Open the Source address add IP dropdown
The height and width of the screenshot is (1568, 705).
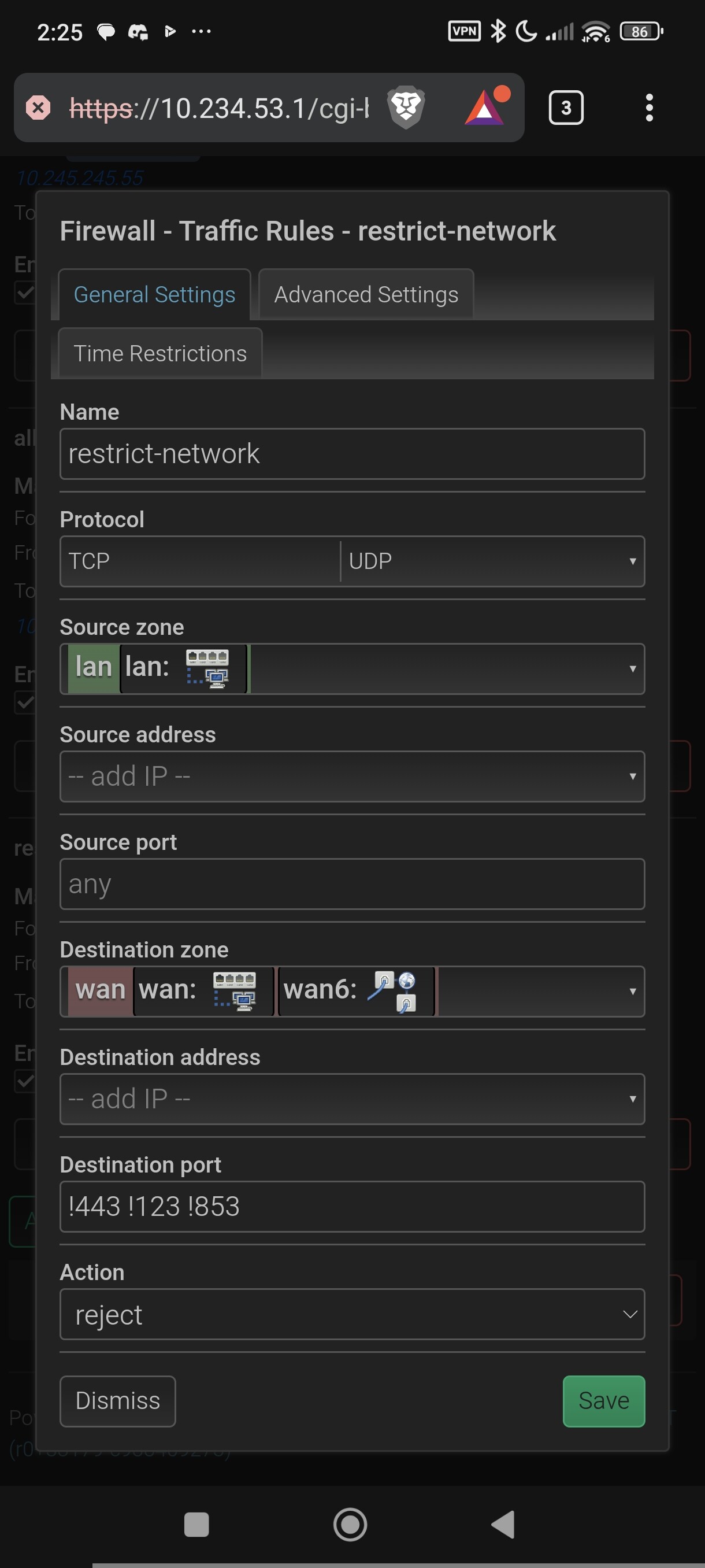coord(351,776)
